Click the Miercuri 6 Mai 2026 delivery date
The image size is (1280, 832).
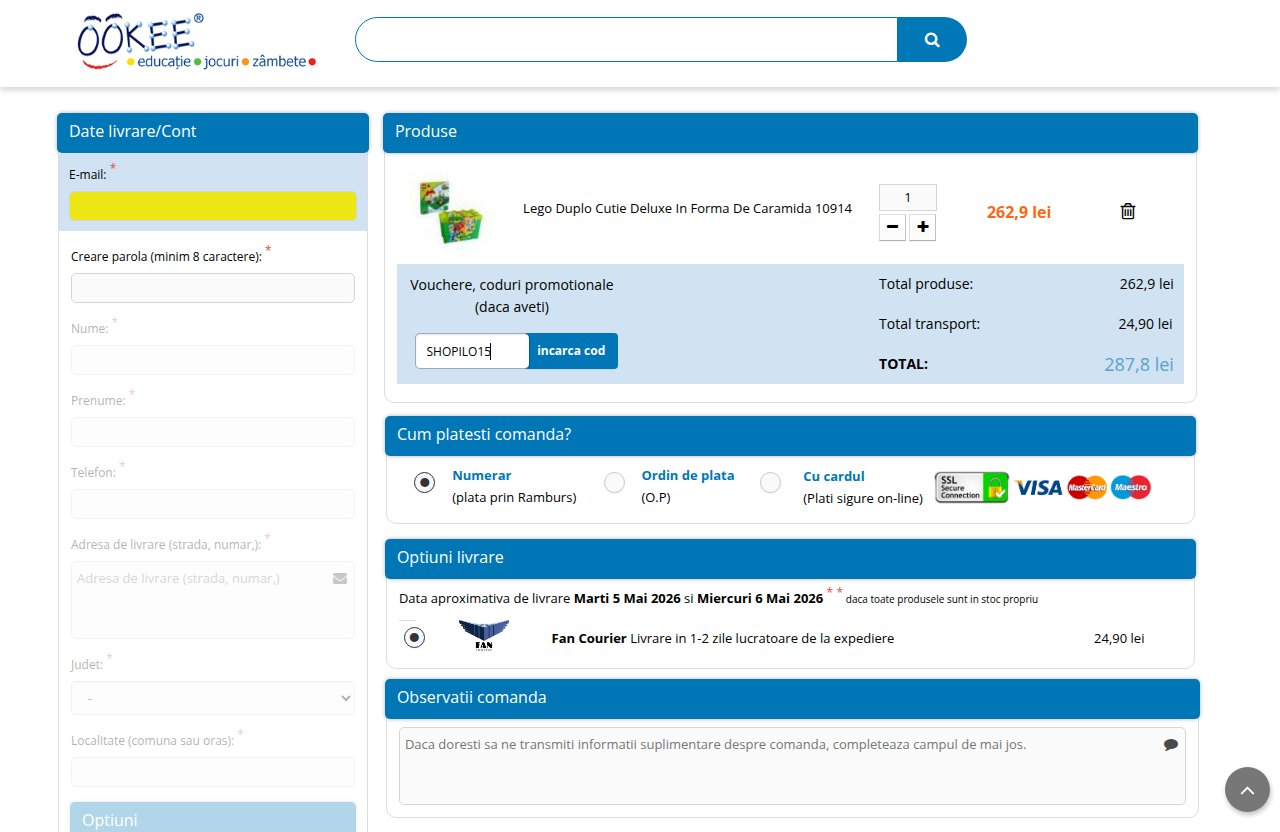(x=760, y=599)
